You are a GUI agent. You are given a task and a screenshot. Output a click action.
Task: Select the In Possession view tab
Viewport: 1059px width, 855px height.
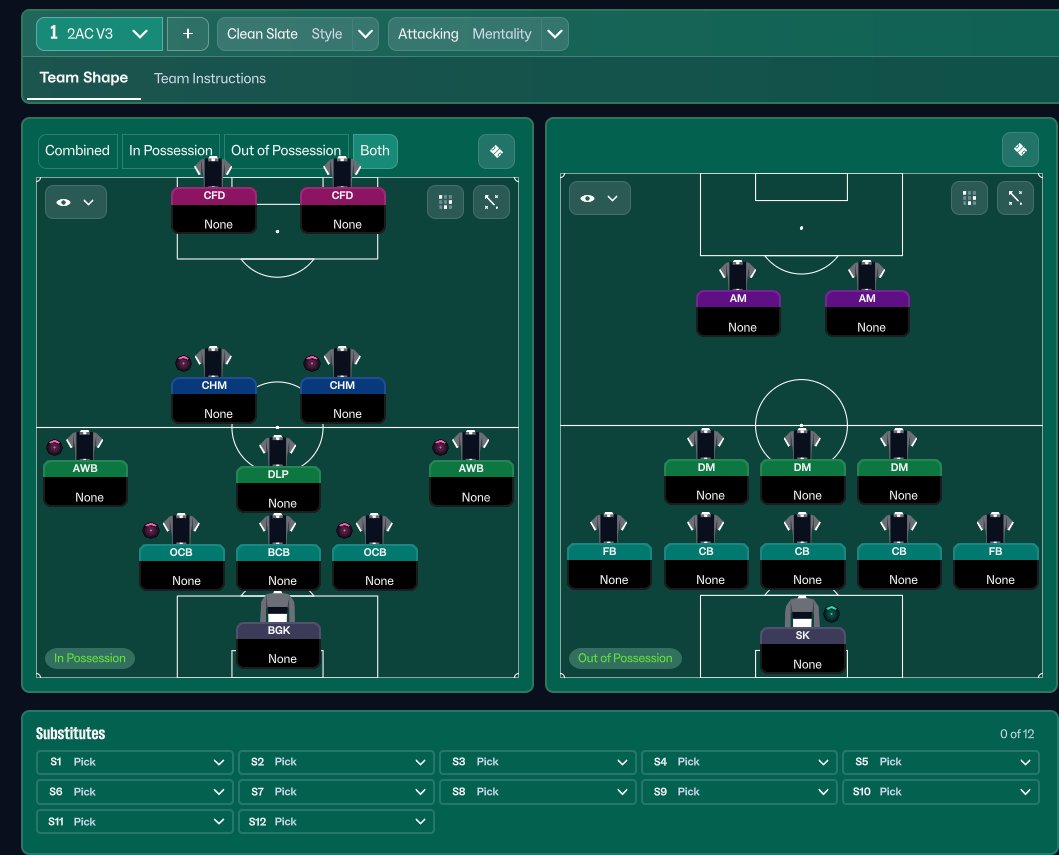click(171, 151)
